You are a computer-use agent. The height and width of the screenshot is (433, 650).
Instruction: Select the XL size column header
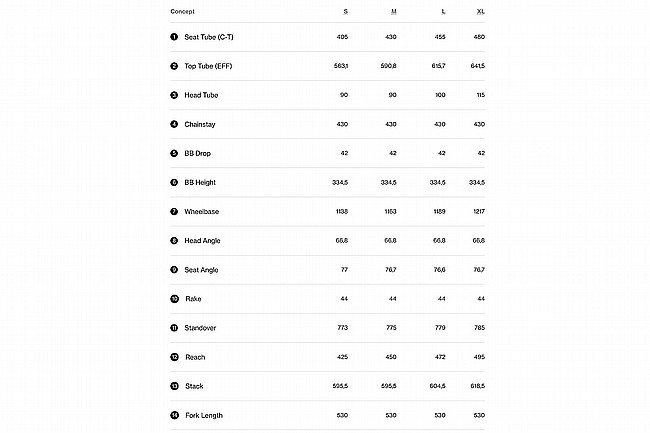click(x=480, y=12)
